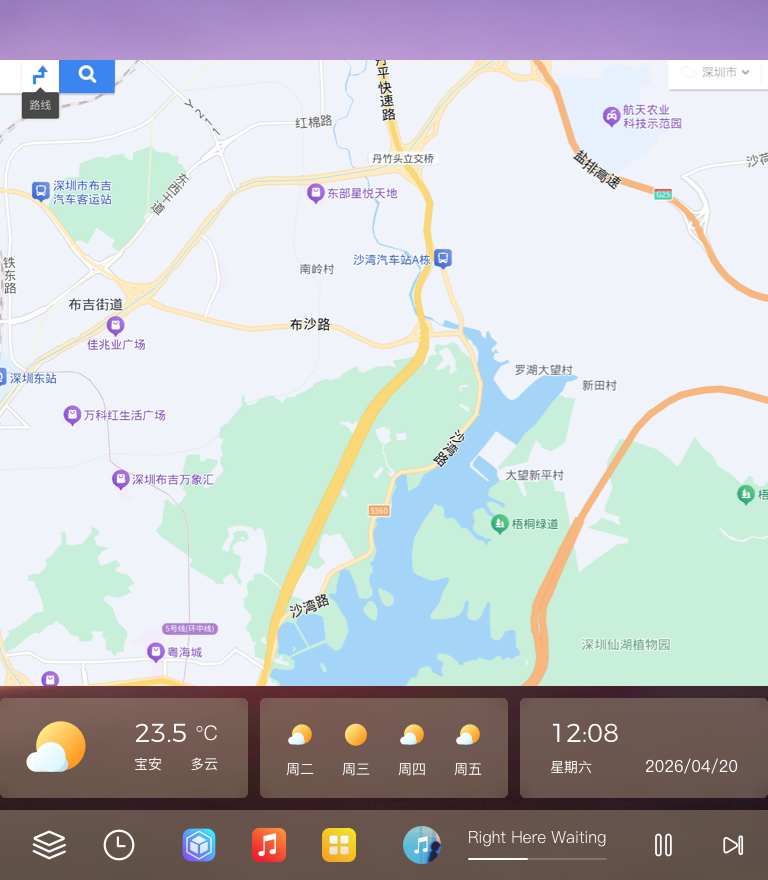Select the 深圳市布吉汽车客运站 bus station marker
This screenshot has width=768, height=880.
point(40,191)
